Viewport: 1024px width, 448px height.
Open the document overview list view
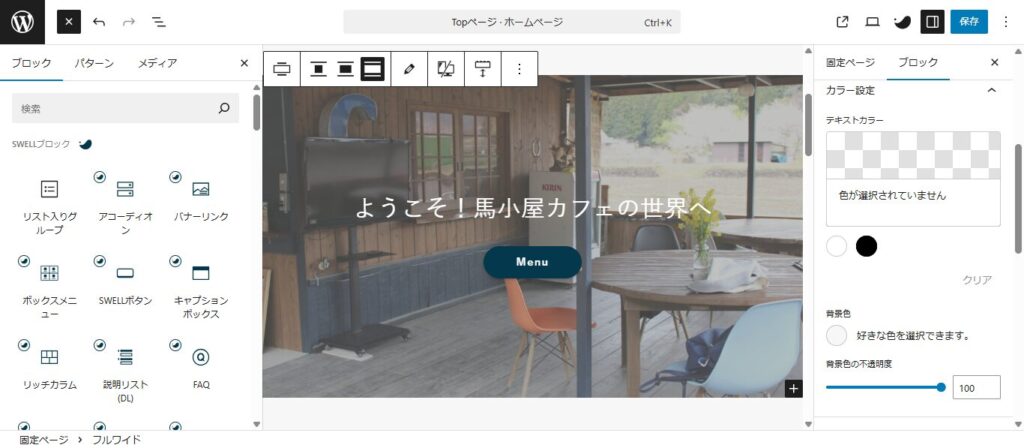159,22
